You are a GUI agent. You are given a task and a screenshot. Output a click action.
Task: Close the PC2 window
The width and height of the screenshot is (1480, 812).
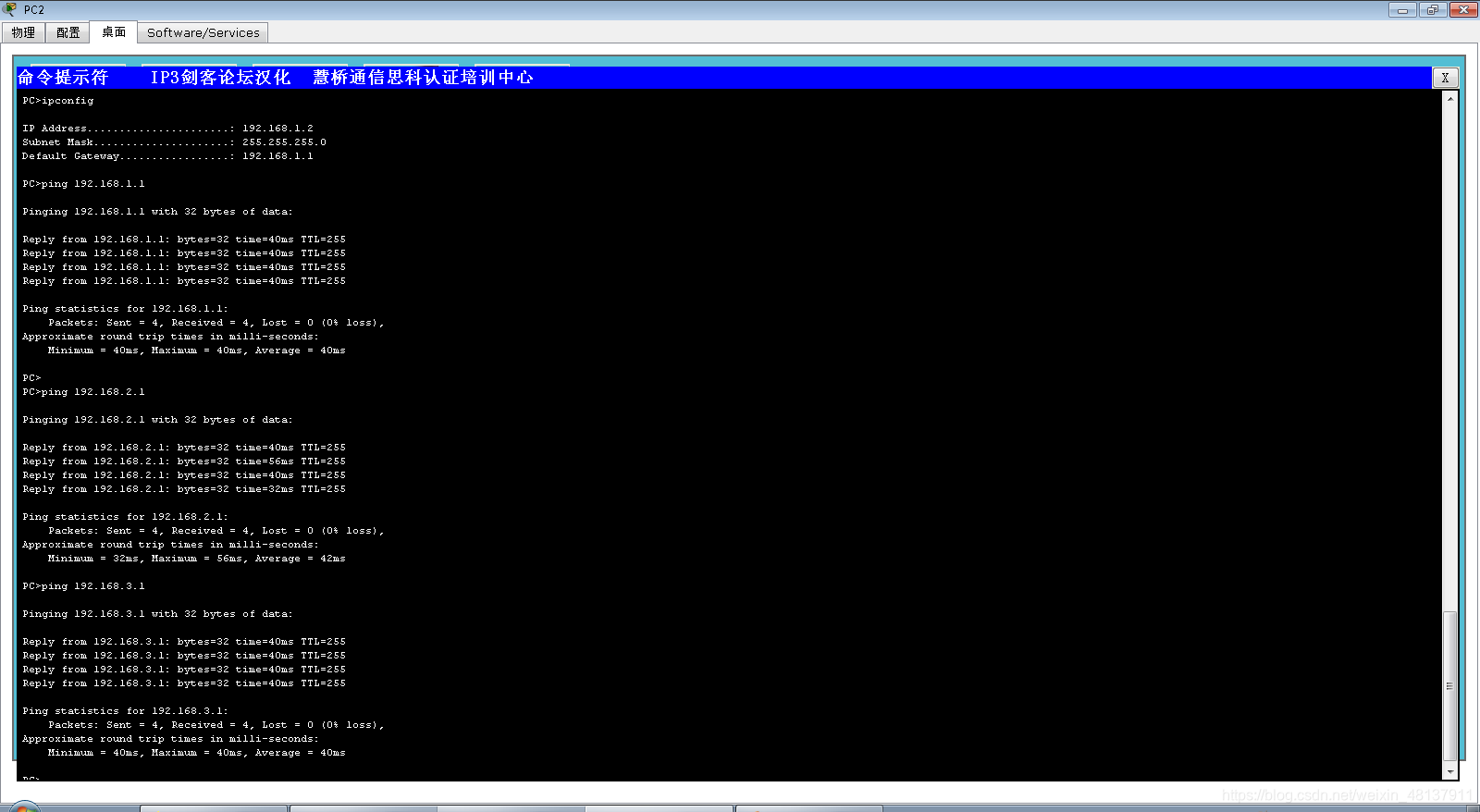[1463, 9]
